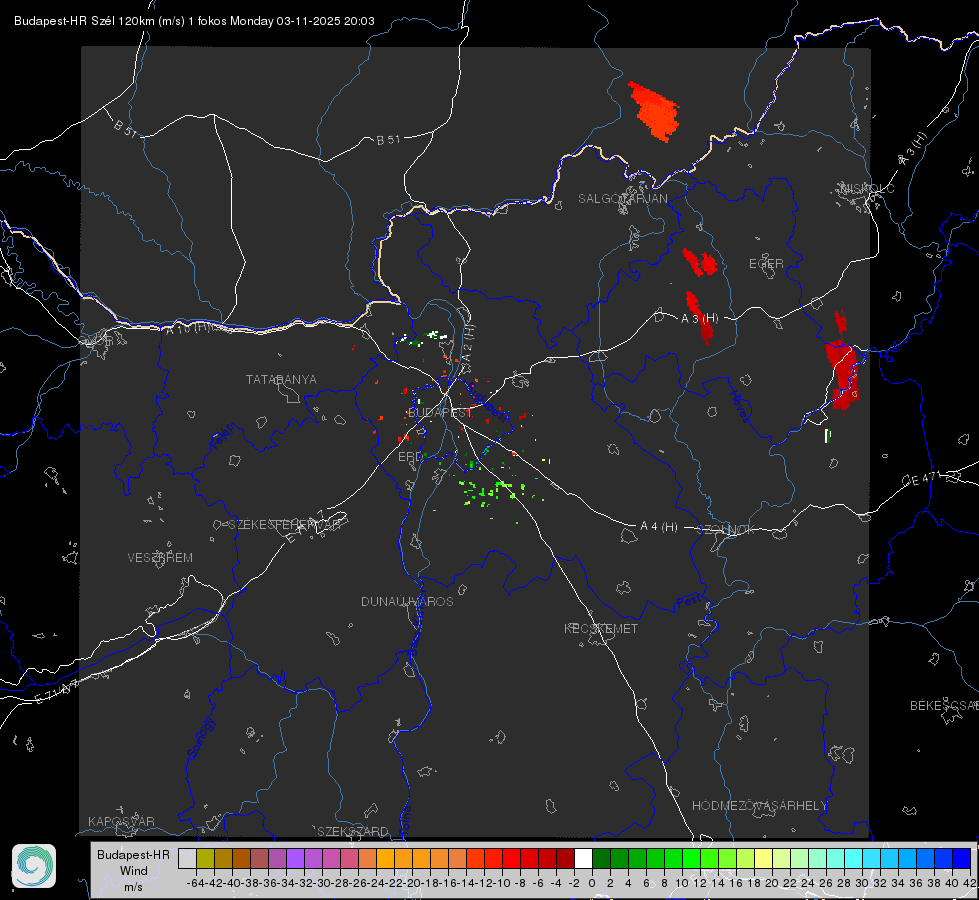Screen dimensions: 979x900
Task: Click the KAPOSVÁR city label
Action: click(x=121, y=821)
